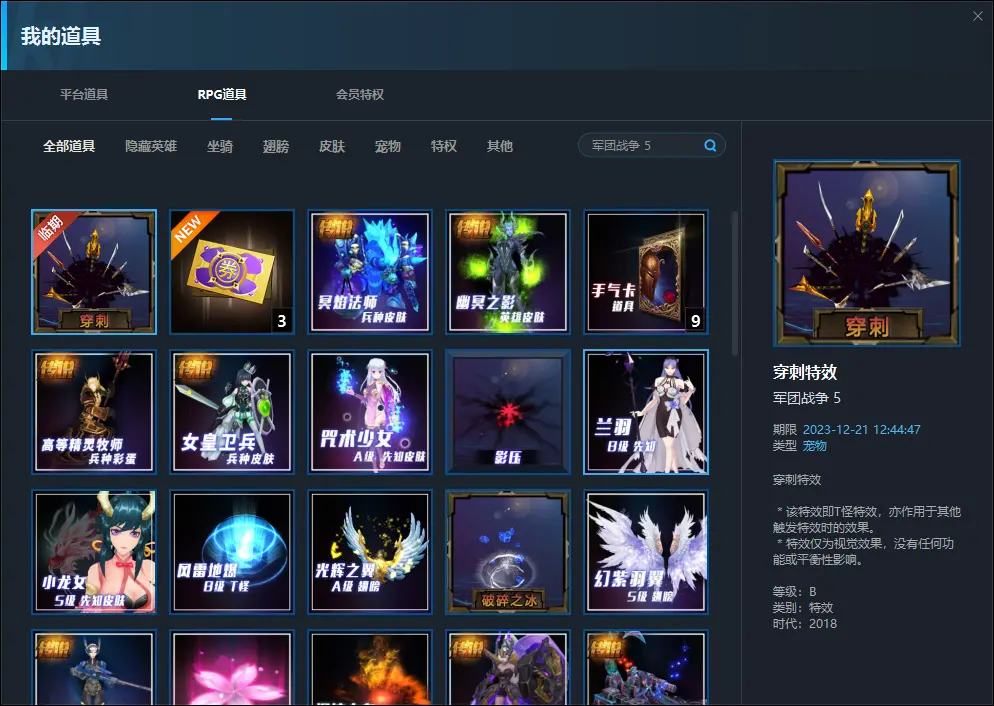Click the 时代: 2018 text
994x706 pixels.
(804, 624)
